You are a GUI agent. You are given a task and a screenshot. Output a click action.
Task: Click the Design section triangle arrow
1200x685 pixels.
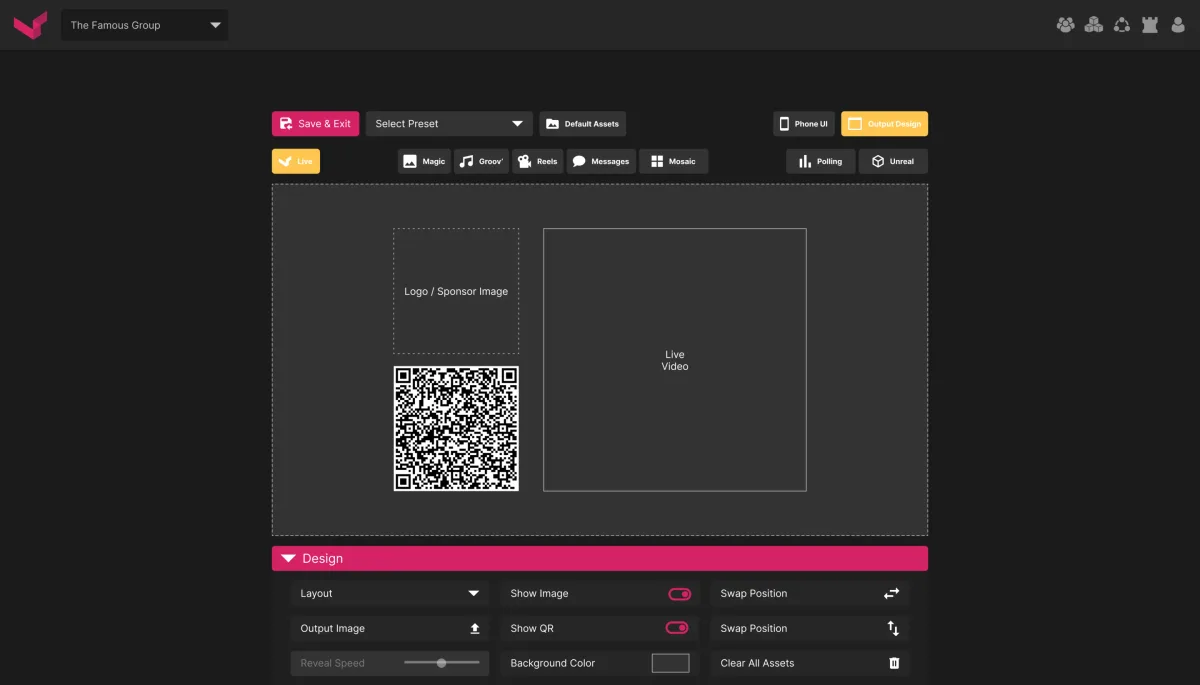pos(289,559)
